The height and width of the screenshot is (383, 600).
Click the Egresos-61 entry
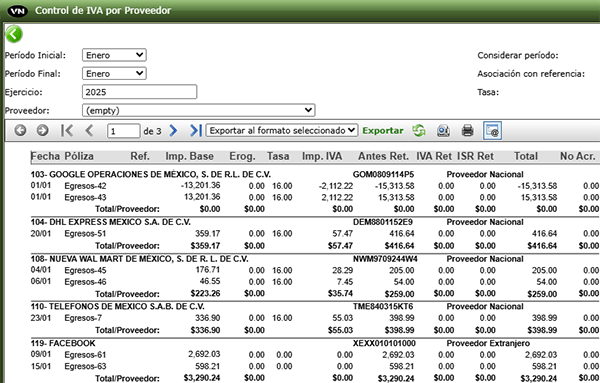click(x=85, y=355)
